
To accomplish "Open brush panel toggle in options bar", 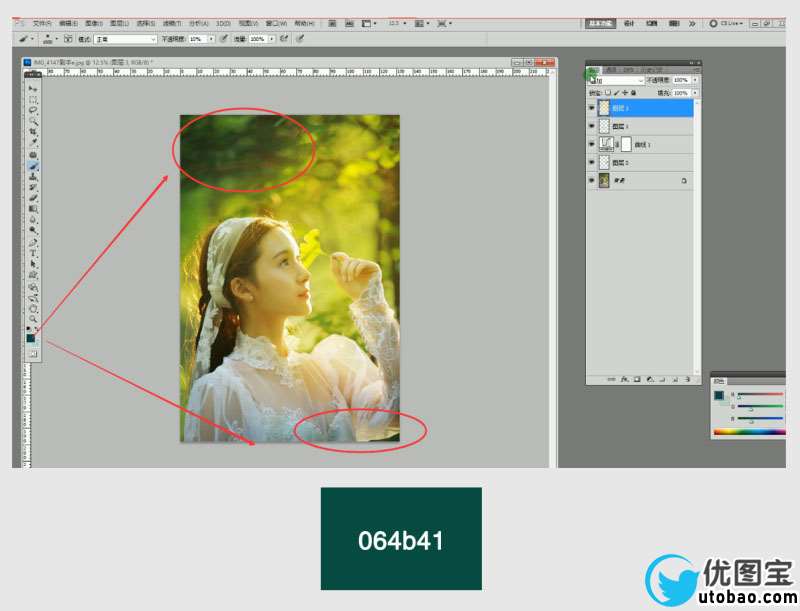I will coord(68,39).
